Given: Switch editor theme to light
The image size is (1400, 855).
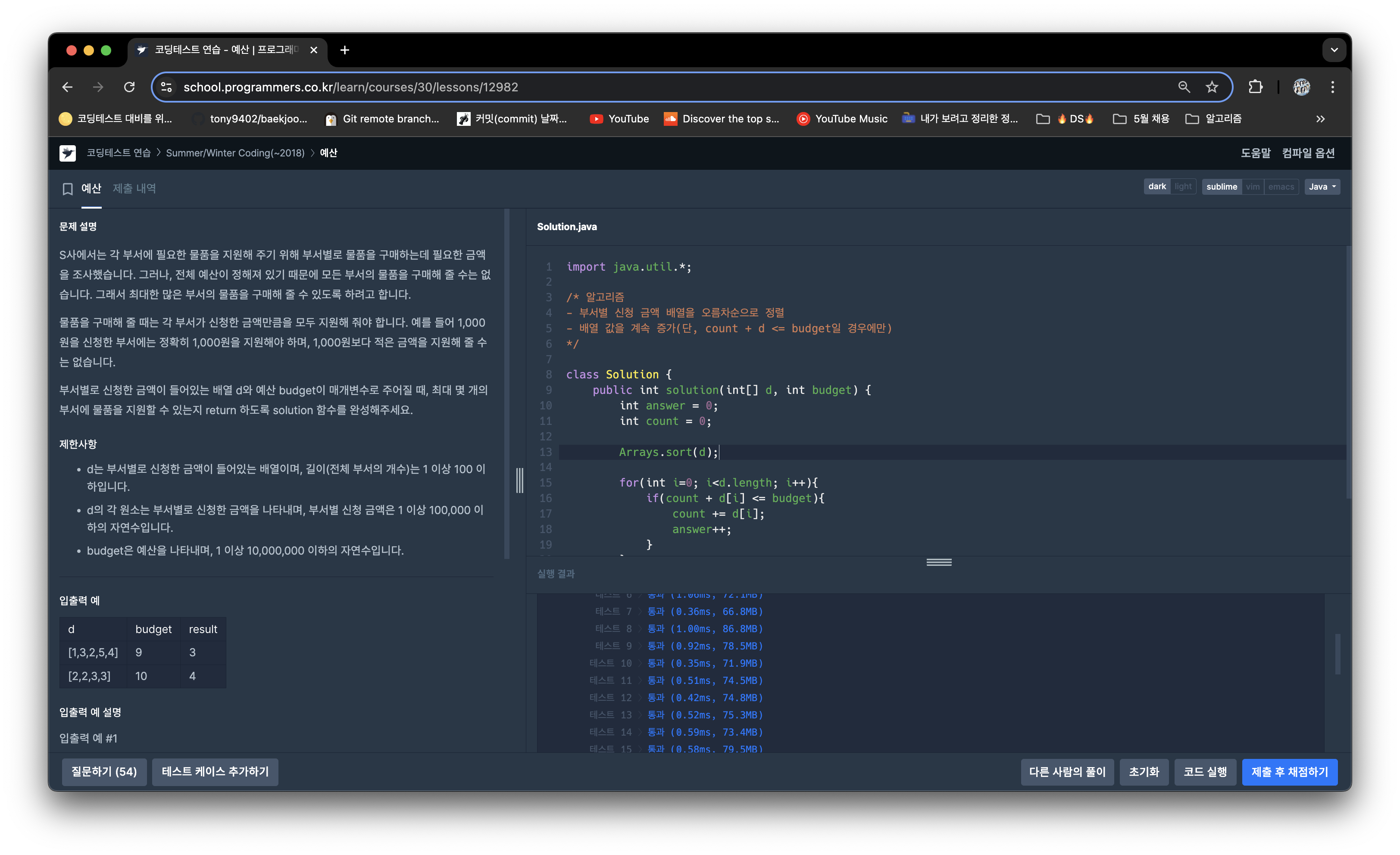Looking at the screenshot, I should (x=1183, y=186).
